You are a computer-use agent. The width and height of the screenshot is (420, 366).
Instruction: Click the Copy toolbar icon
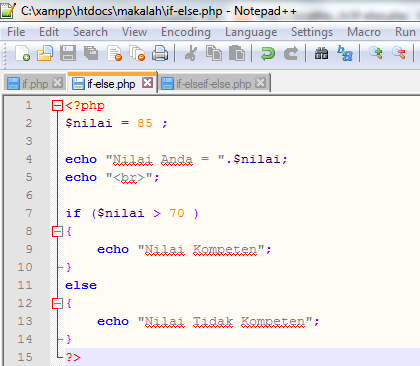point(214,53)
